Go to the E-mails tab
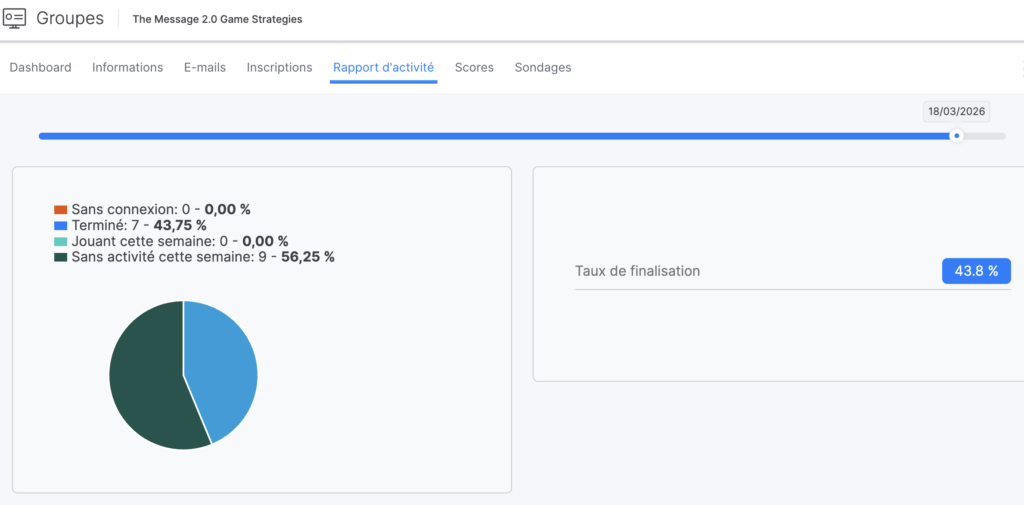The image size is (1024, 505). [205, 67]
